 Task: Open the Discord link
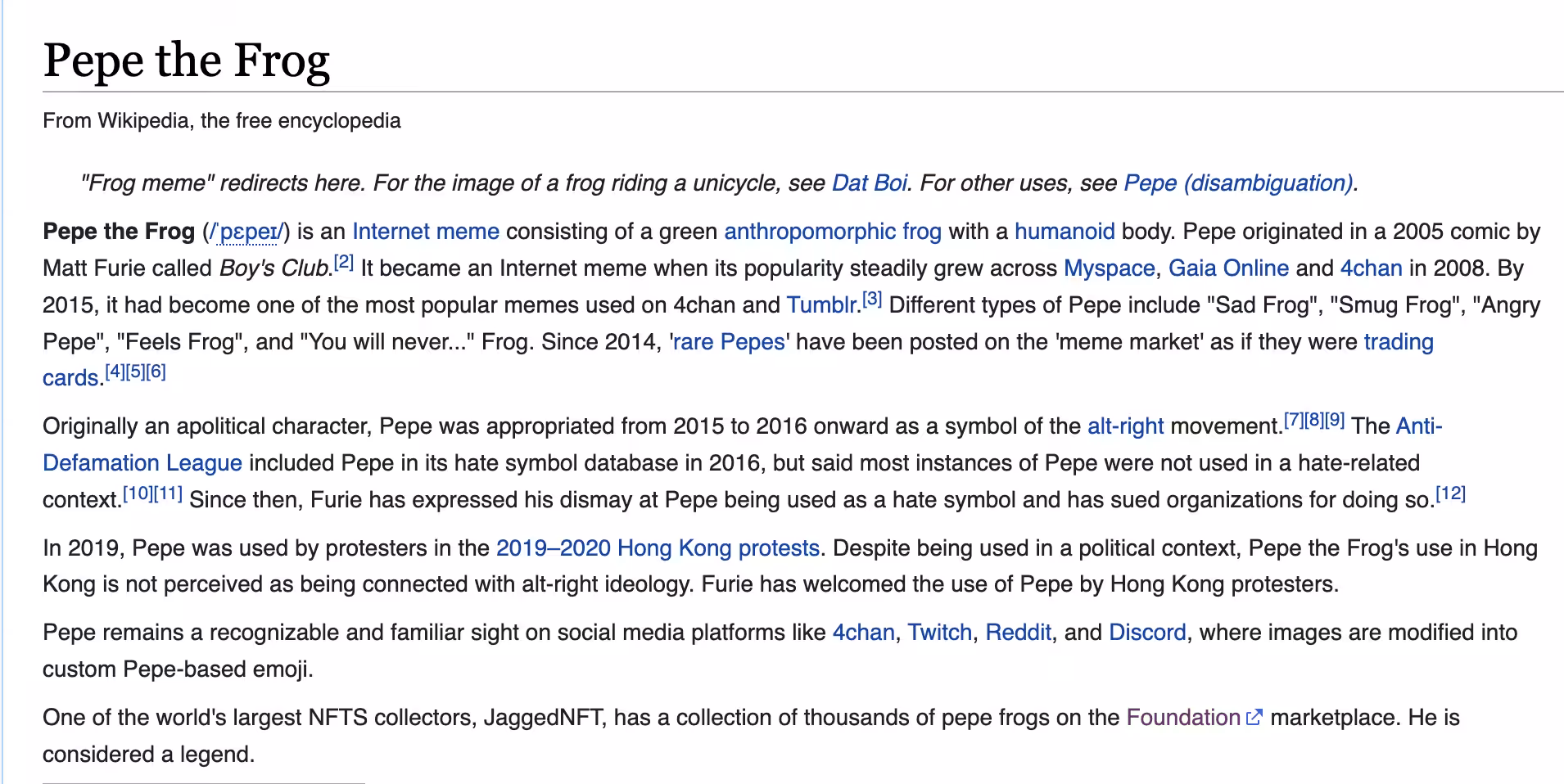coord(1147,633)
